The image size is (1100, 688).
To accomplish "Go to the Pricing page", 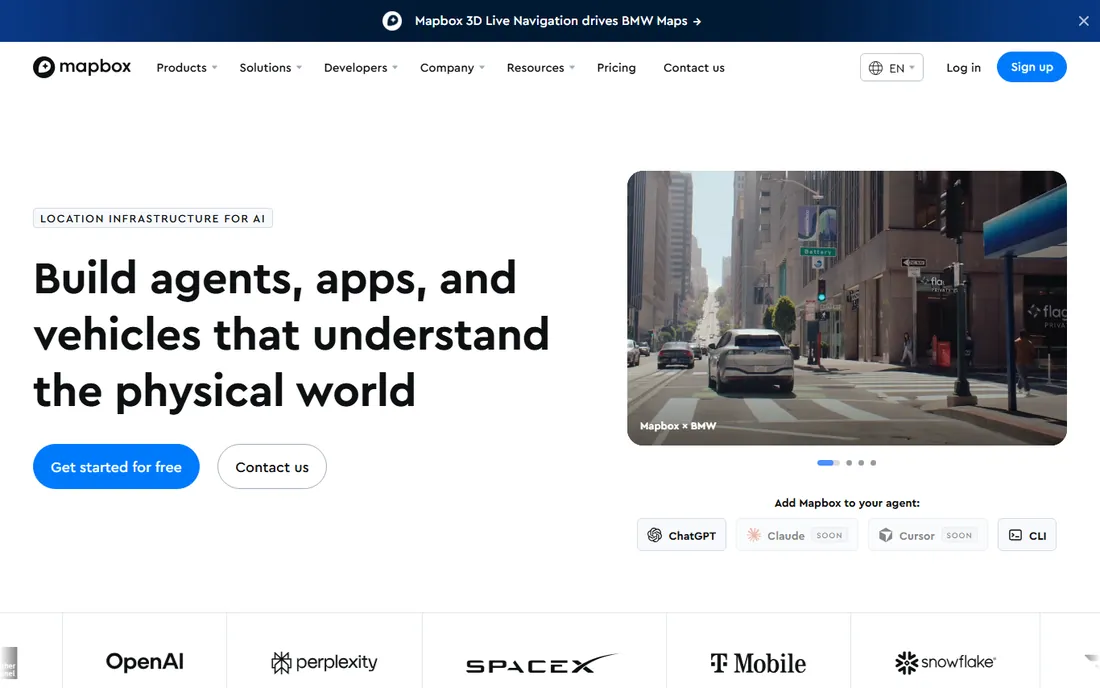I will click(616, 68).
